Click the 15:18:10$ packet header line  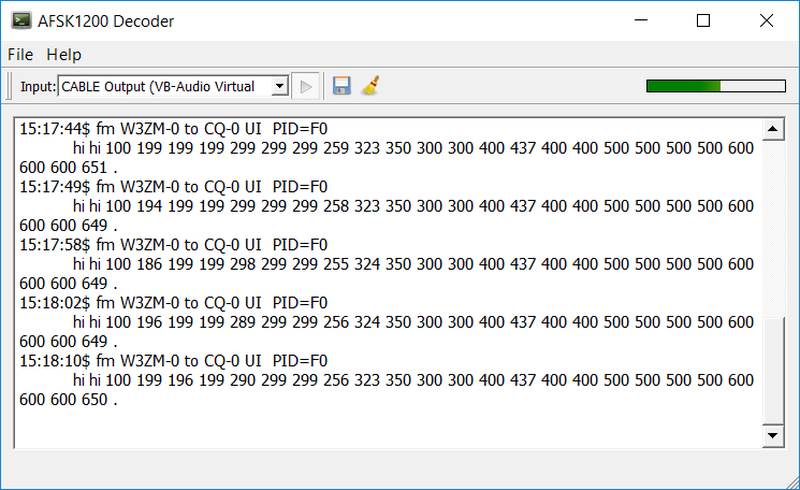(x=173, y=361)
